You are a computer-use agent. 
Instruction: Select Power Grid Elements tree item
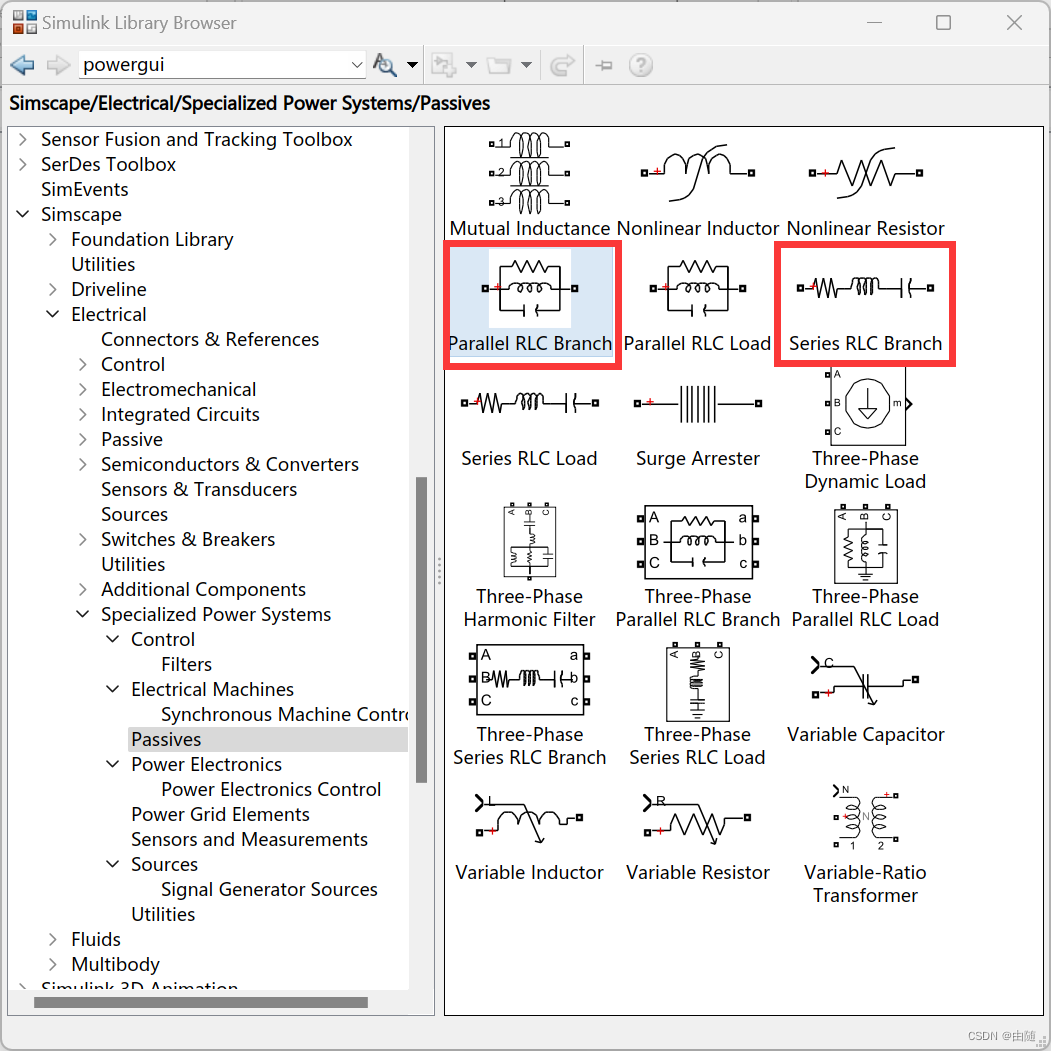(x=220, y=814)
